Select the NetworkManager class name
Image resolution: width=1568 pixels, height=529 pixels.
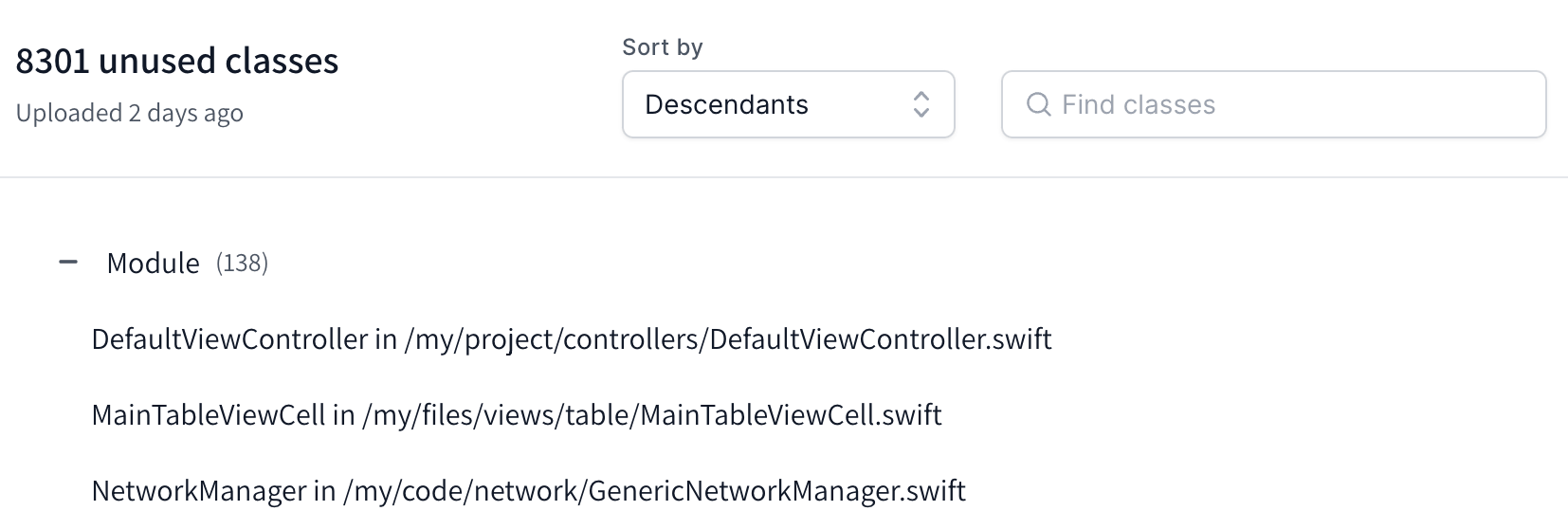tap(199, 491)
